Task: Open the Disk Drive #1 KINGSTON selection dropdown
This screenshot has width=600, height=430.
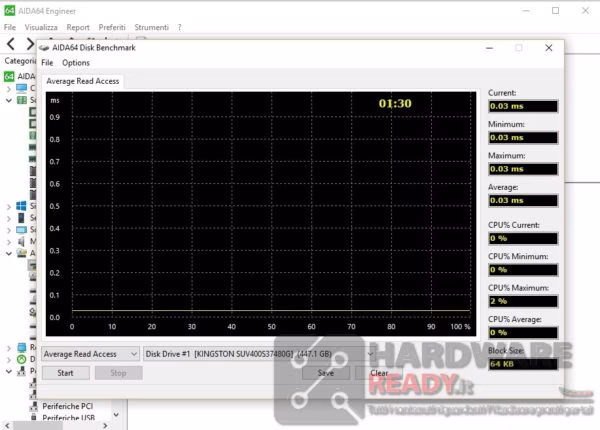Action: click(x=259, y=354)
